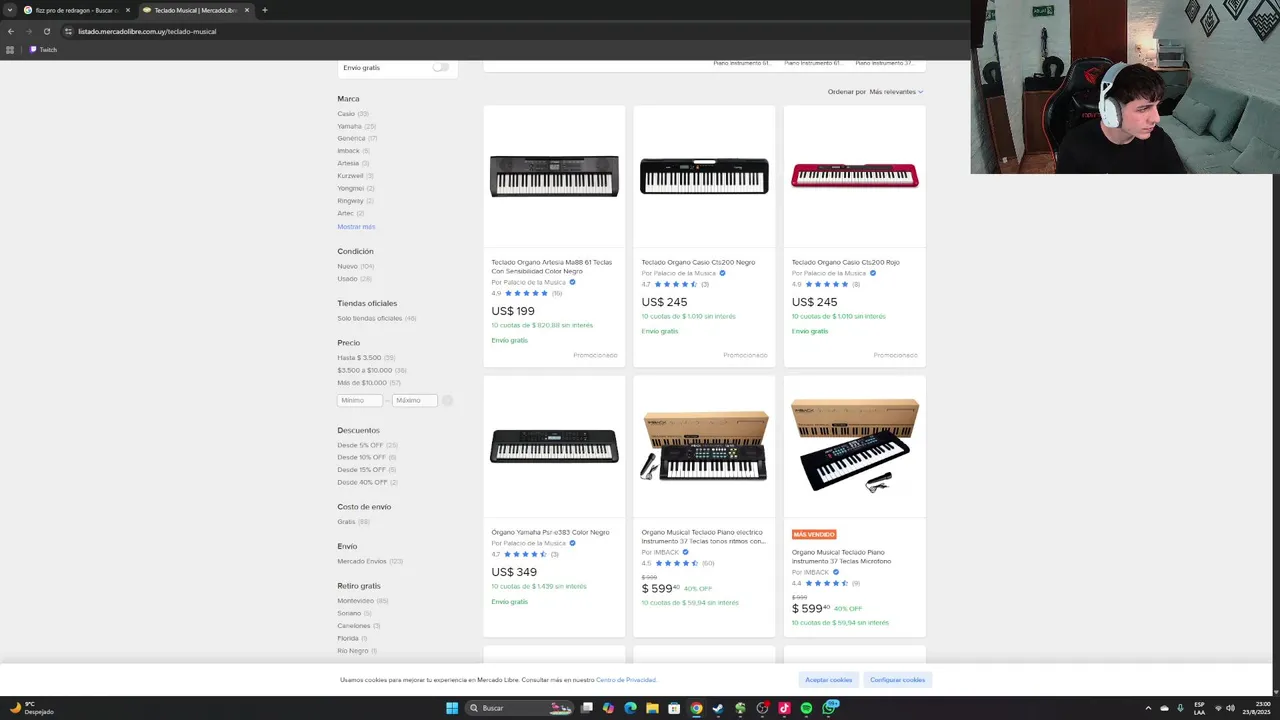This screenshot has height=720, width=1280.
Task: Click the Mínimo price input
Action: (x=360, y=400)
